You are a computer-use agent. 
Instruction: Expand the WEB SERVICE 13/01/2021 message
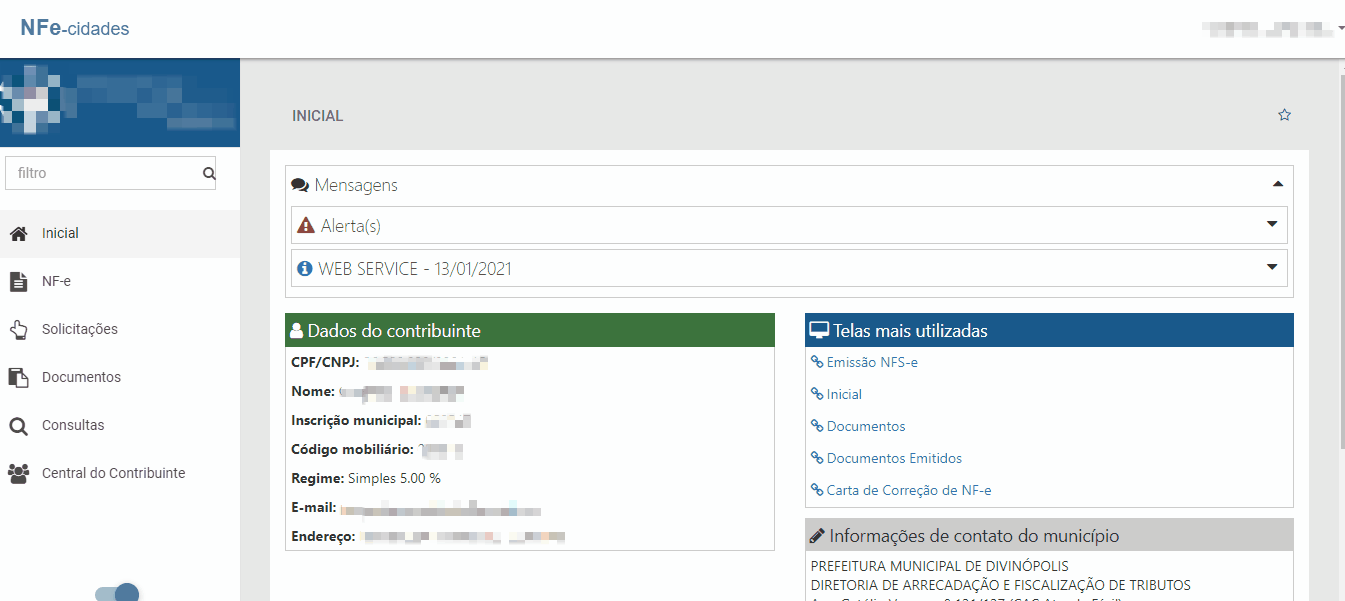[1271, 267]
